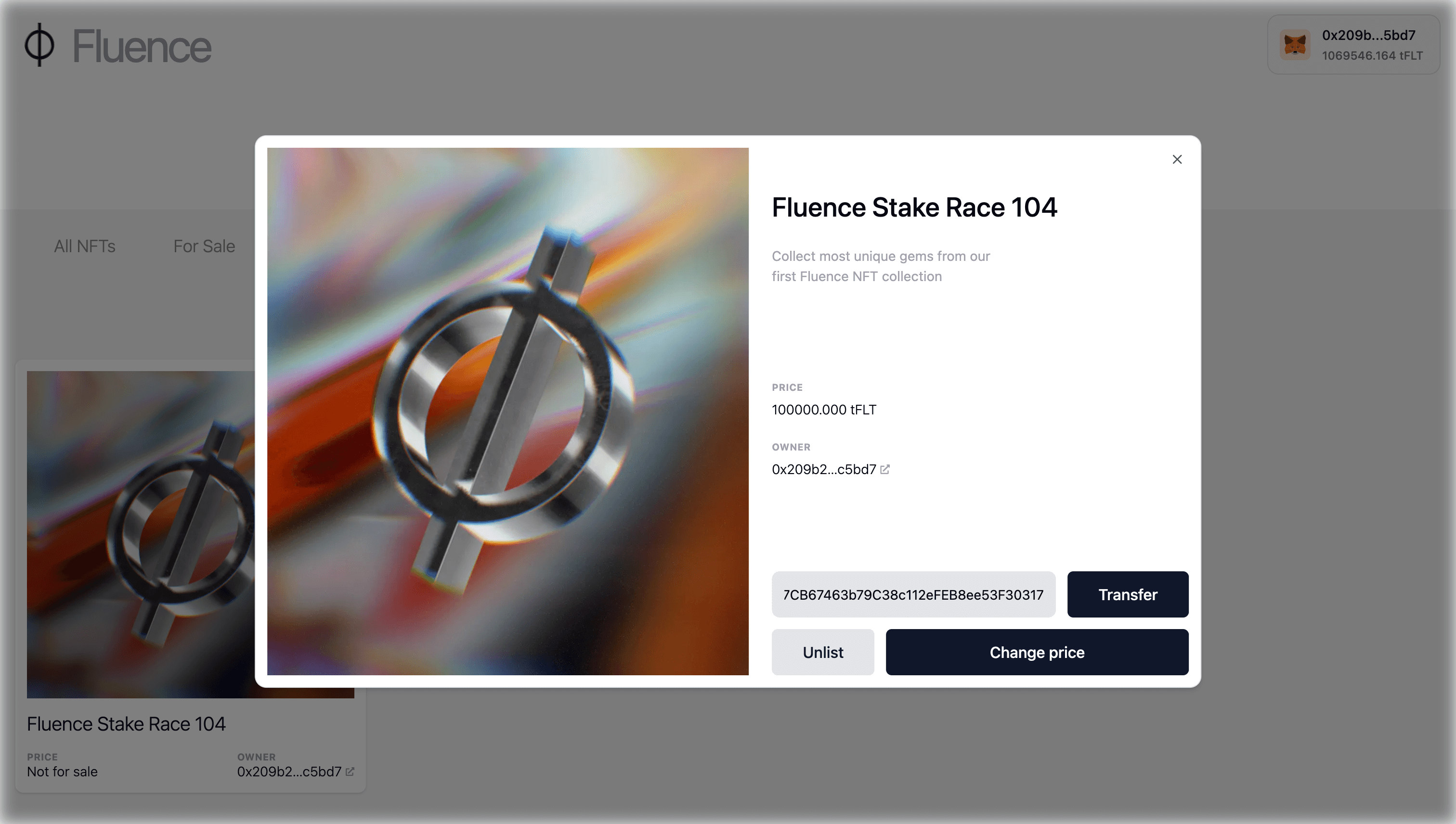This screenshot has width=1456, height=824.
Task: Click the Fluence Stake Race 104 card title
Action: [126, 724]
